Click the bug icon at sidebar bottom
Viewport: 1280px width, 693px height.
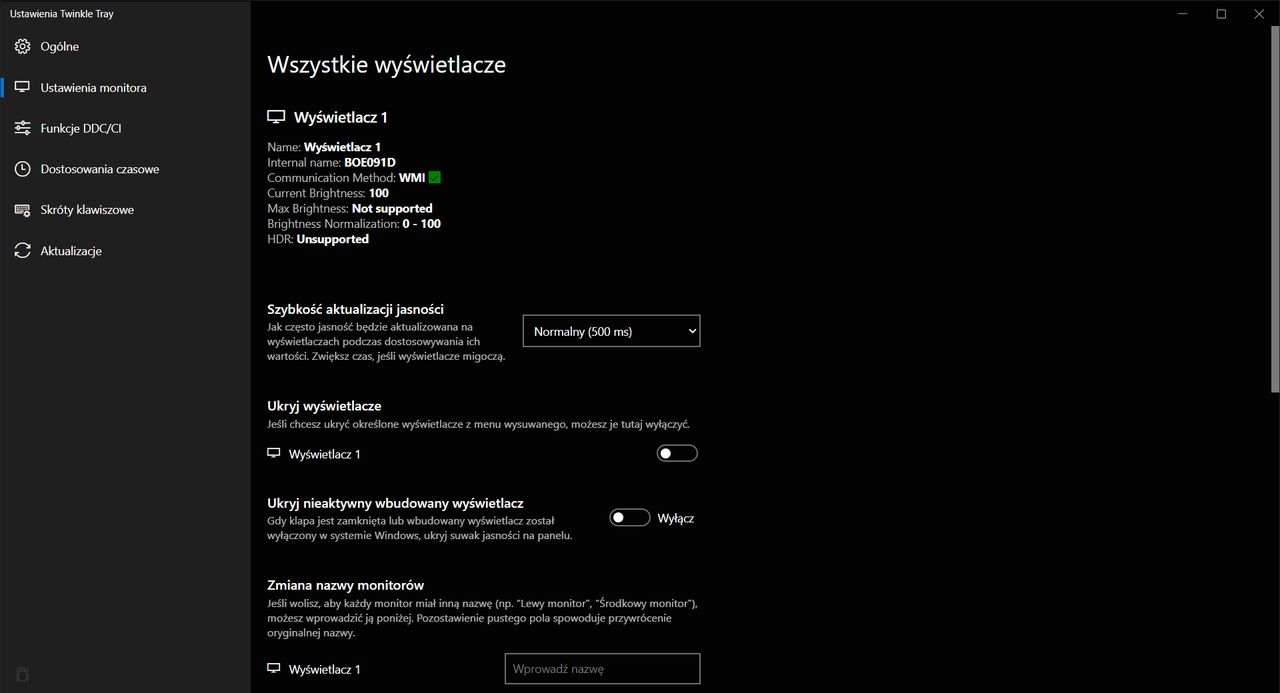(x=22, y=674)
